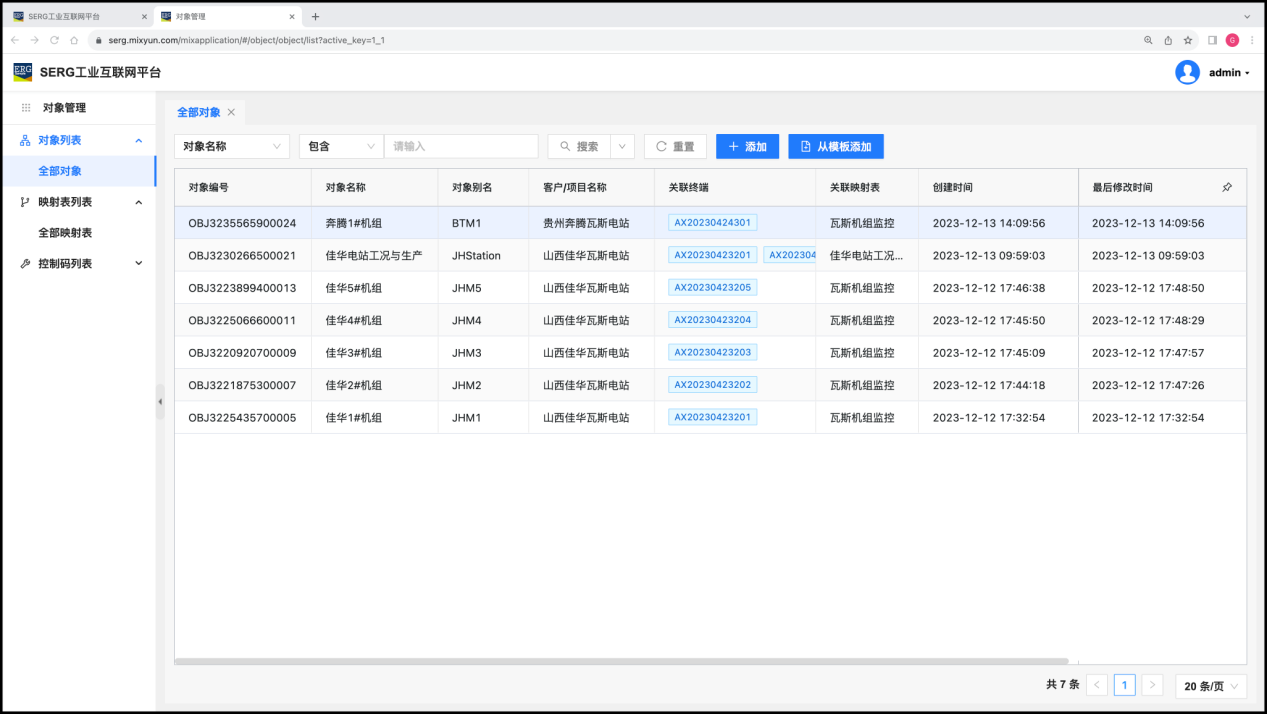Click the browser reload icon
The width and height of the screenshot is (1267, 714).
[54, 40]
